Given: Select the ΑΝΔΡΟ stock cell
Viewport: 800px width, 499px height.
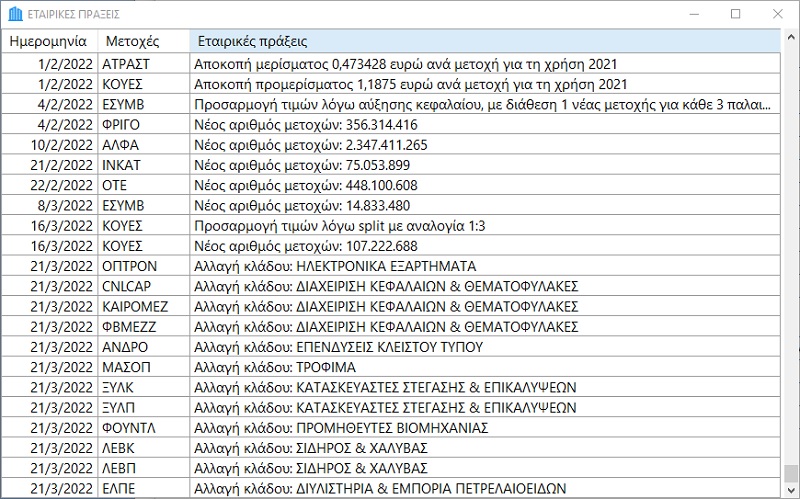Looking at the screenshot, I should pyautogui.click(x=143, y=347).
